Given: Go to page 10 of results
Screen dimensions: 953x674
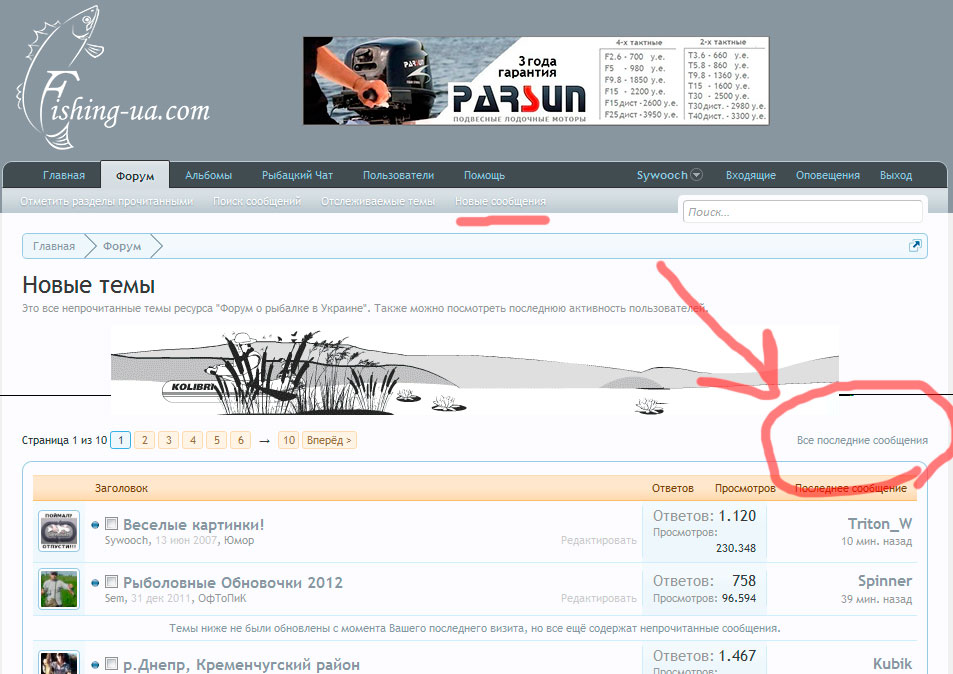Looking at the screenshot, I should pos(288,440).
